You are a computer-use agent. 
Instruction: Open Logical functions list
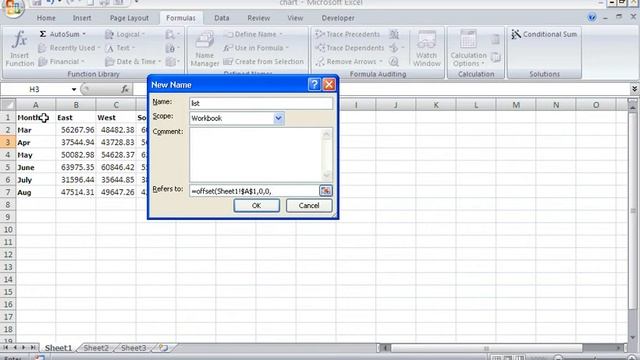pos(125,35)
